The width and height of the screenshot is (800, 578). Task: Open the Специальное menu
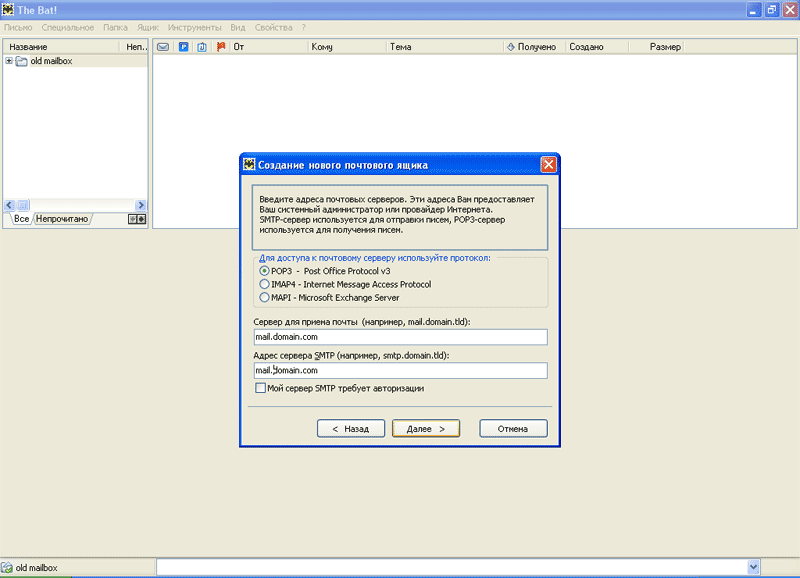click(x=68, y=28)
